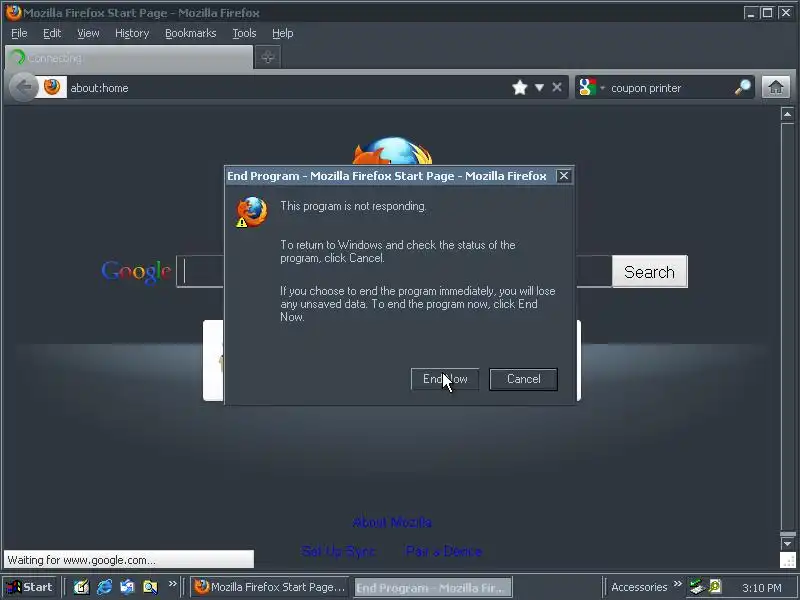Open the Edit menu

coord(52,33)
